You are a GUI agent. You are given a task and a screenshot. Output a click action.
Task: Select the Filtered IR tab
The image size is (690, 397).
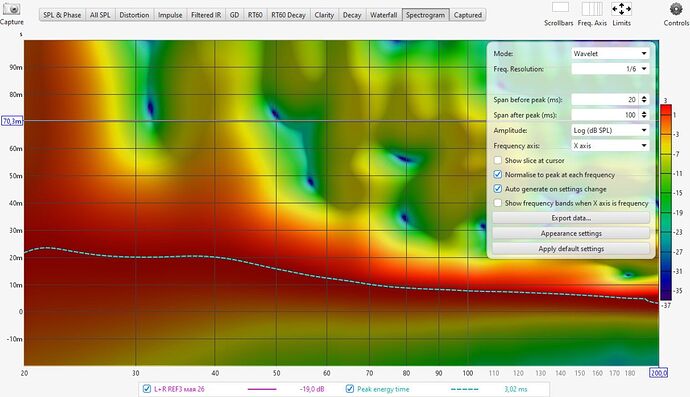pos(206,15)
